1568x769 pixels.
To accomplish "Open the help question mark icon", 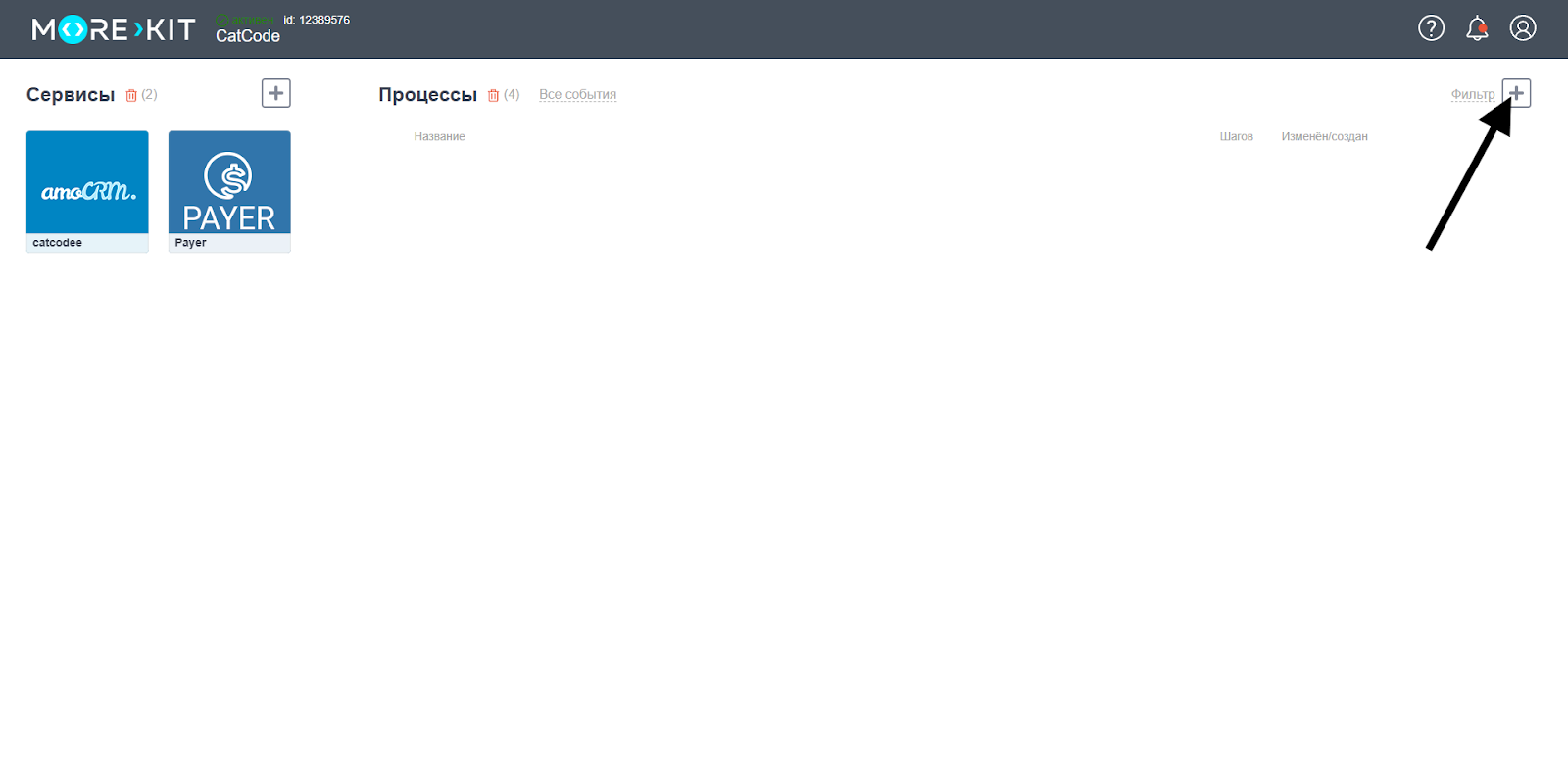I will click(1432, 28).
